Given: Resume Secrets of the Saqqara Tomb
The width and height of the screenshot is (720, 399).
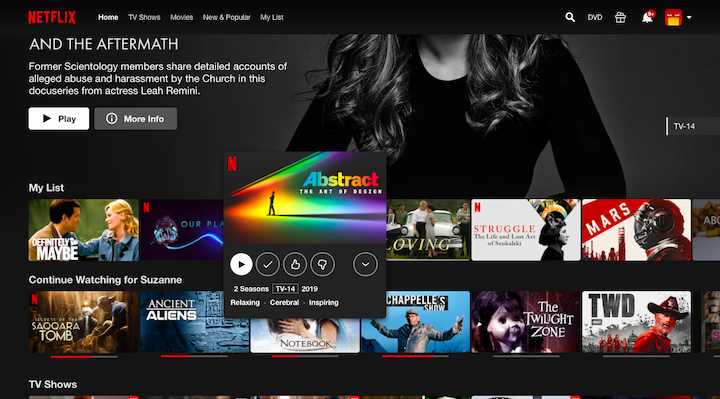Looking at the screenshot, I should click(x=84, y=322).
